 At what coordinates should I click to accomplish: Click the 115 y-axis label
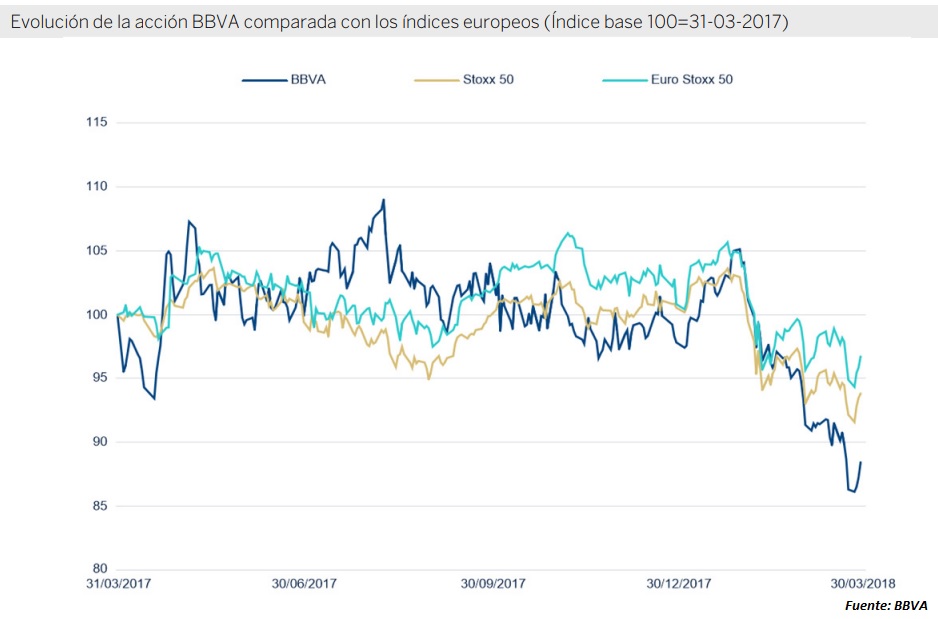pyautogui.click(x=97, y=123)
